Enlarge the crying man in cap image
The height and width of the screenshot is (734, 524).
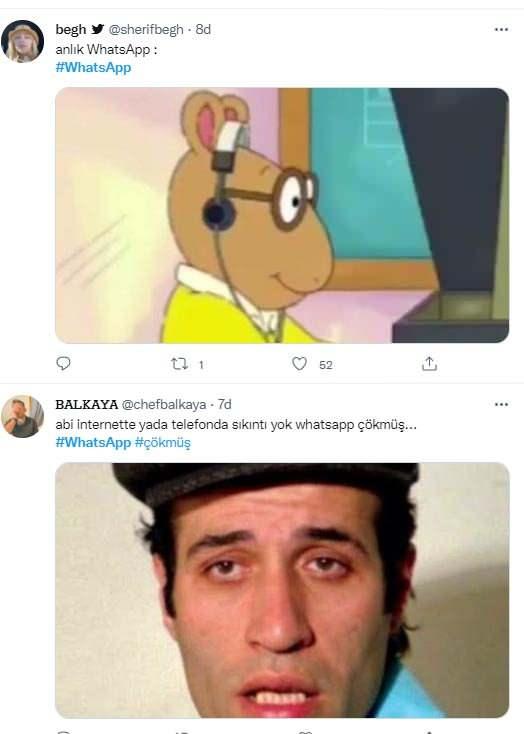coord(282,590)
